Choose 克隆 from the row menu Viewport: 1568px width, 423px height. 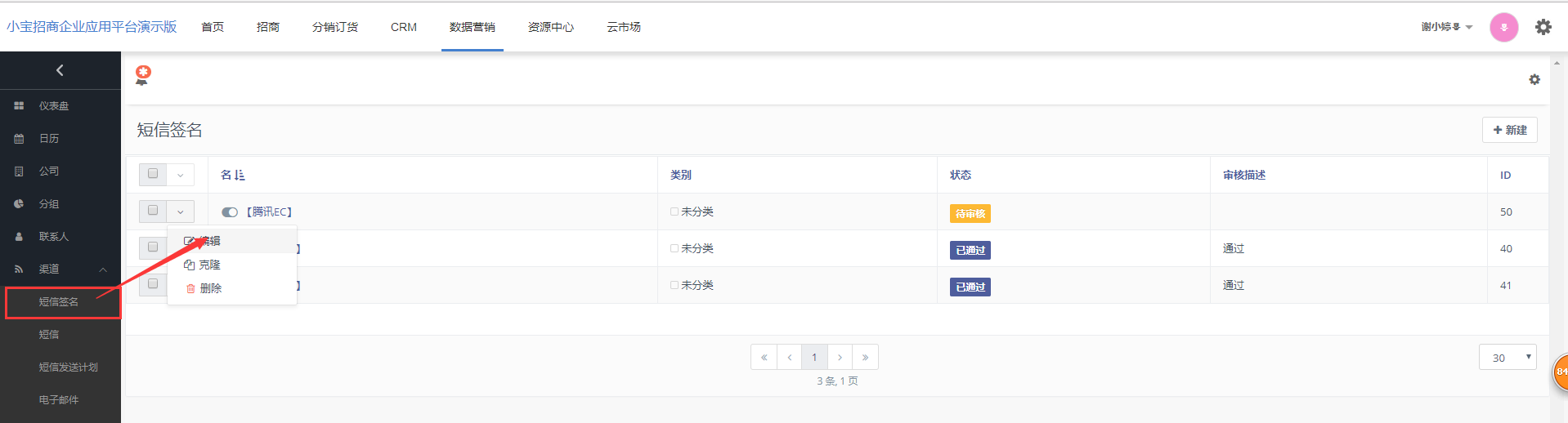[232, 265]
